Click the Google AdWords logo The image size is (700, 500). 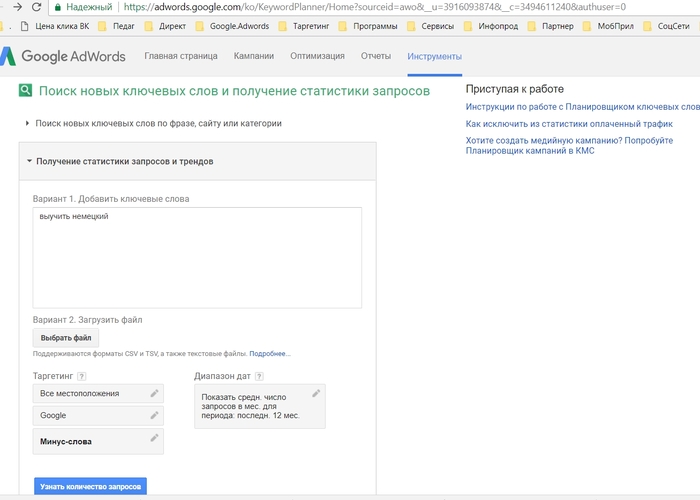pos(63,56)
